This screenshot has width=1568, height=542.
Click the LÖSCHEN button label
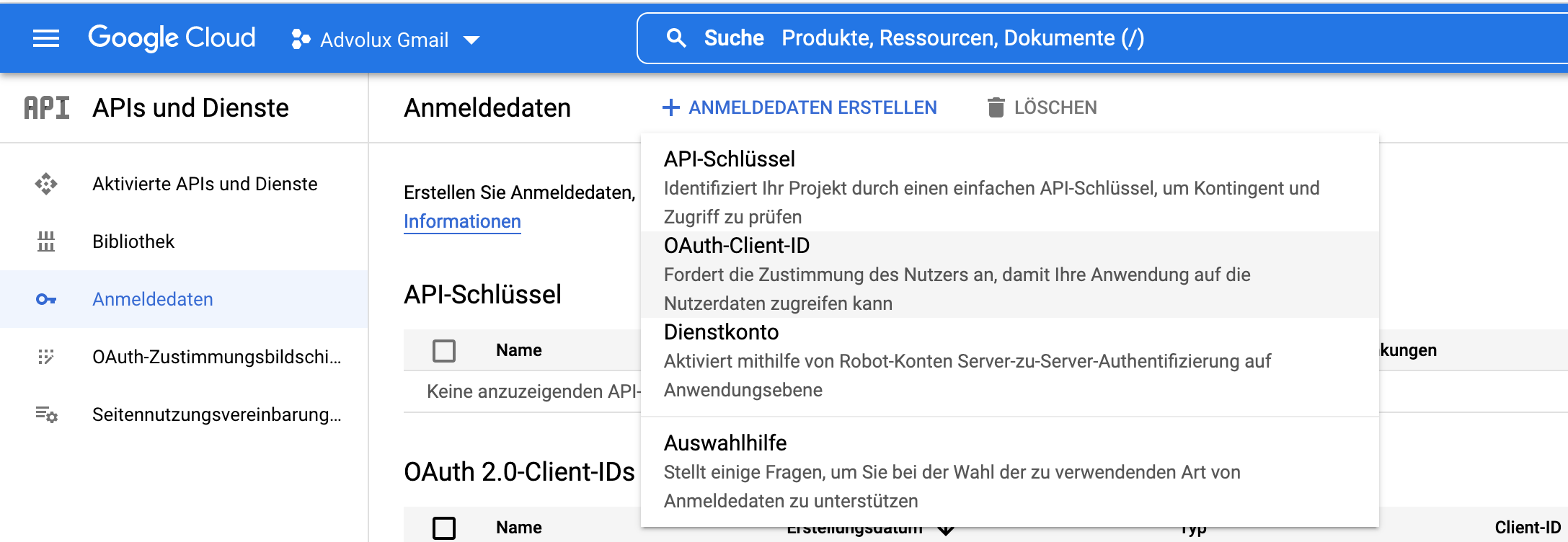pos(1055,107)
